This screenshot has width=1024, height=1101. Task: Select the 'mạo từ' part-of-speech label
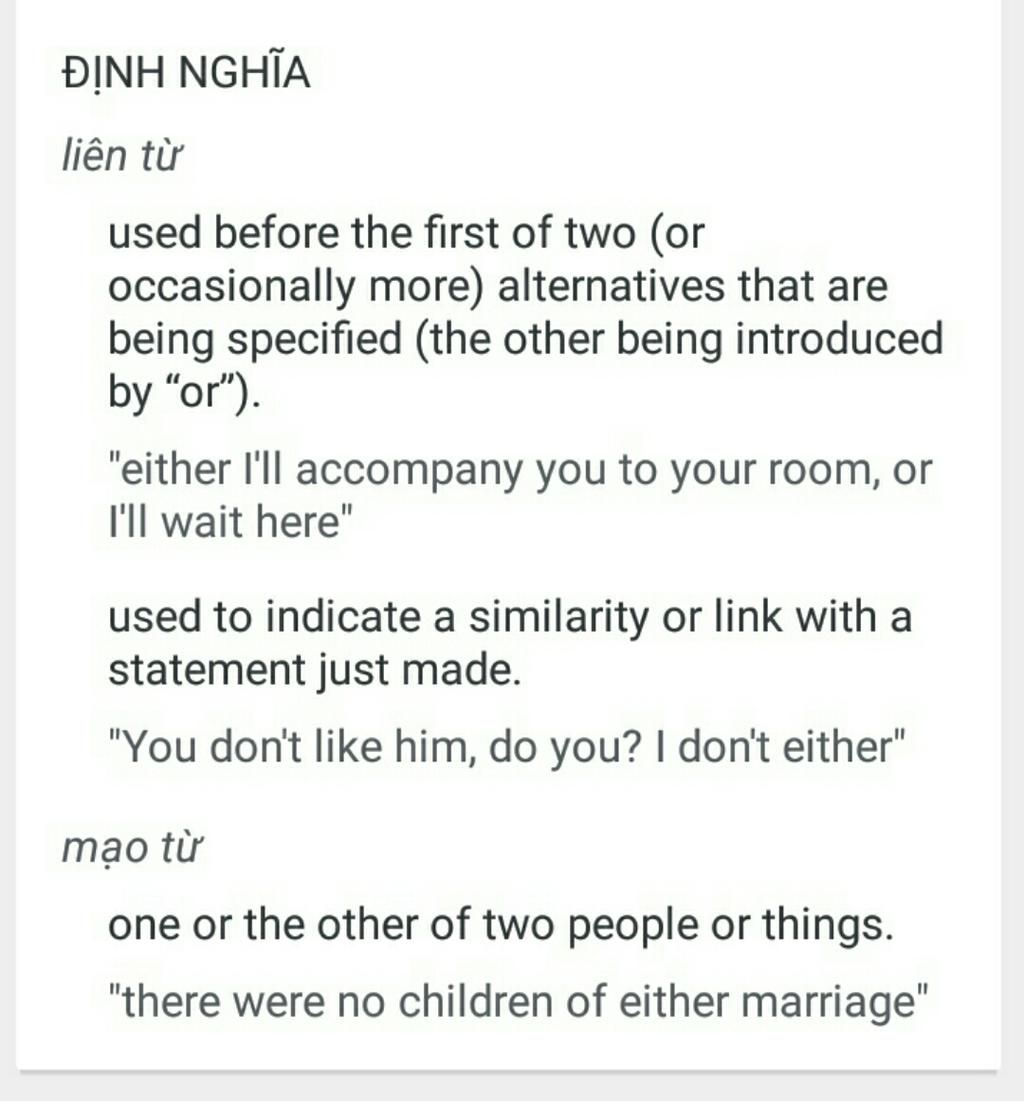click(131, 848)
